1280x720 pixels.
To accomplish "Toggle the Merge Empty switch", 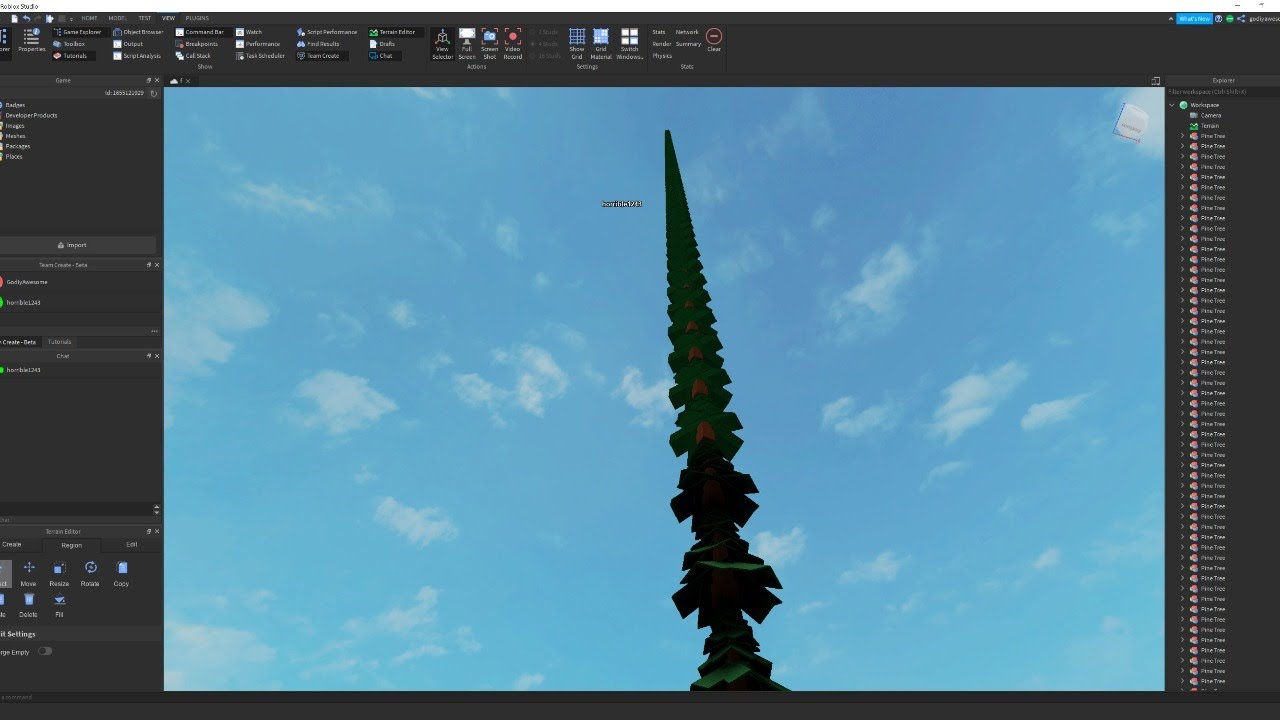I will click(x=45, y=651).
